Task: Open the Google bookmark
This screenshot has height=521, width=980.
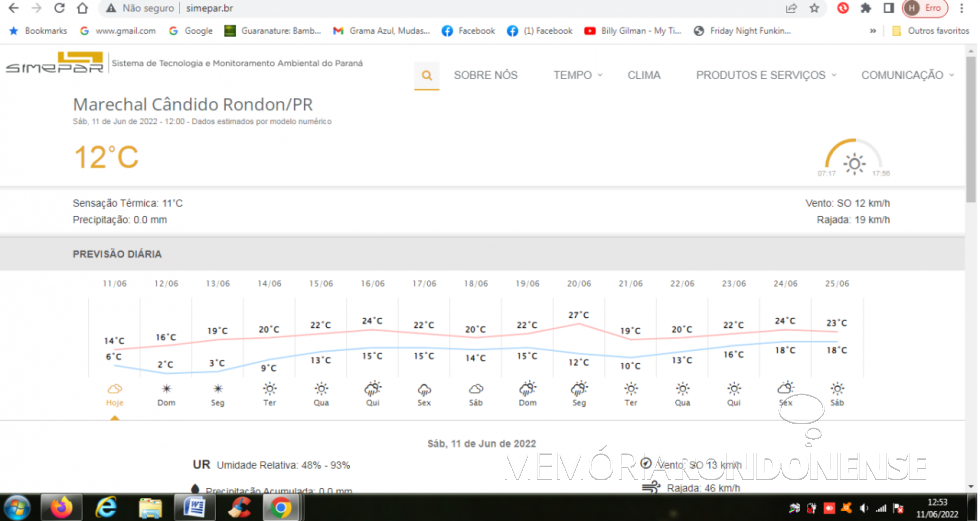Action: point(191,31)
